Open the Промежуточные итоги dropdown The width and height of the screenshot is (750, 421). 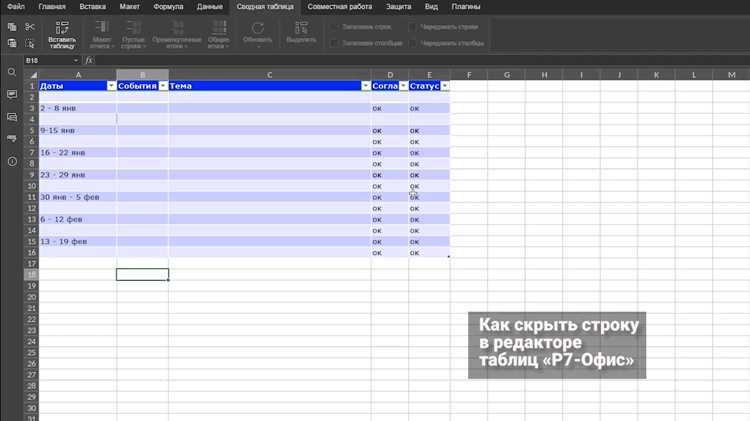(x=177, y=35)
